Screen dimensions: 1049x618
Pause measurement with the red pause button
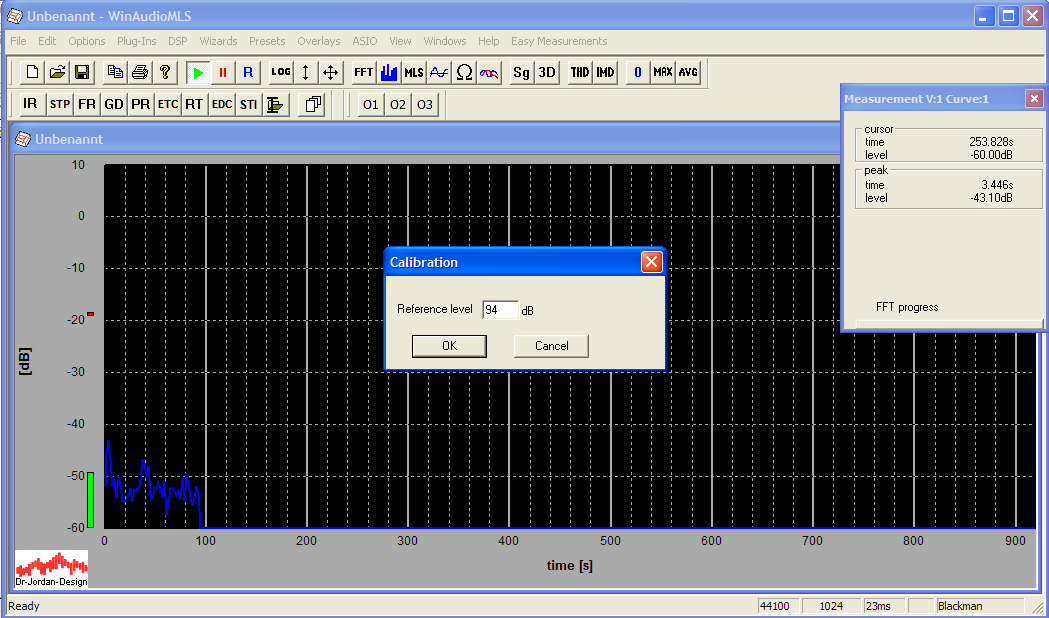(223, 73)
